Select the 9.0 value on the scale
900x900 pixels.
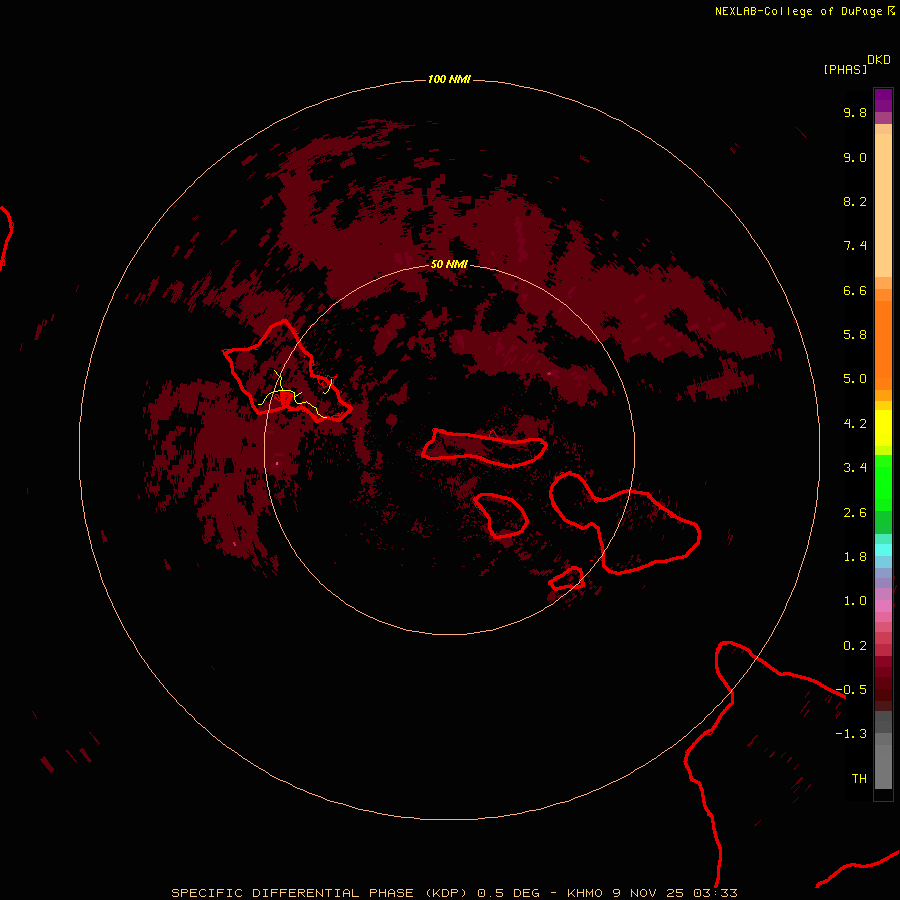[855, 157]
